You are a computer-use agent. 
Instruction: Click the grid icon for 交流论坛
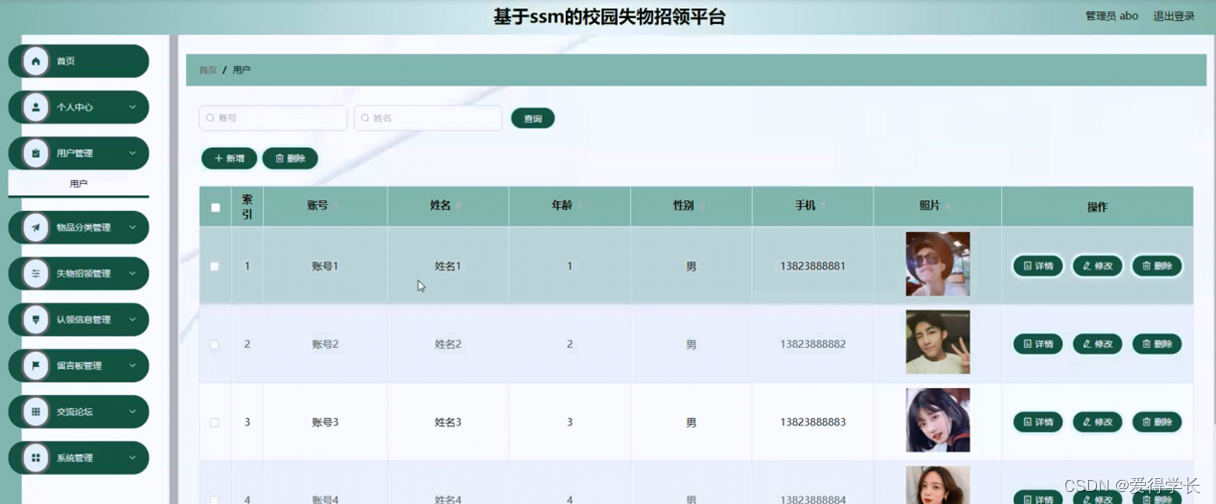[x=36, y=411]
